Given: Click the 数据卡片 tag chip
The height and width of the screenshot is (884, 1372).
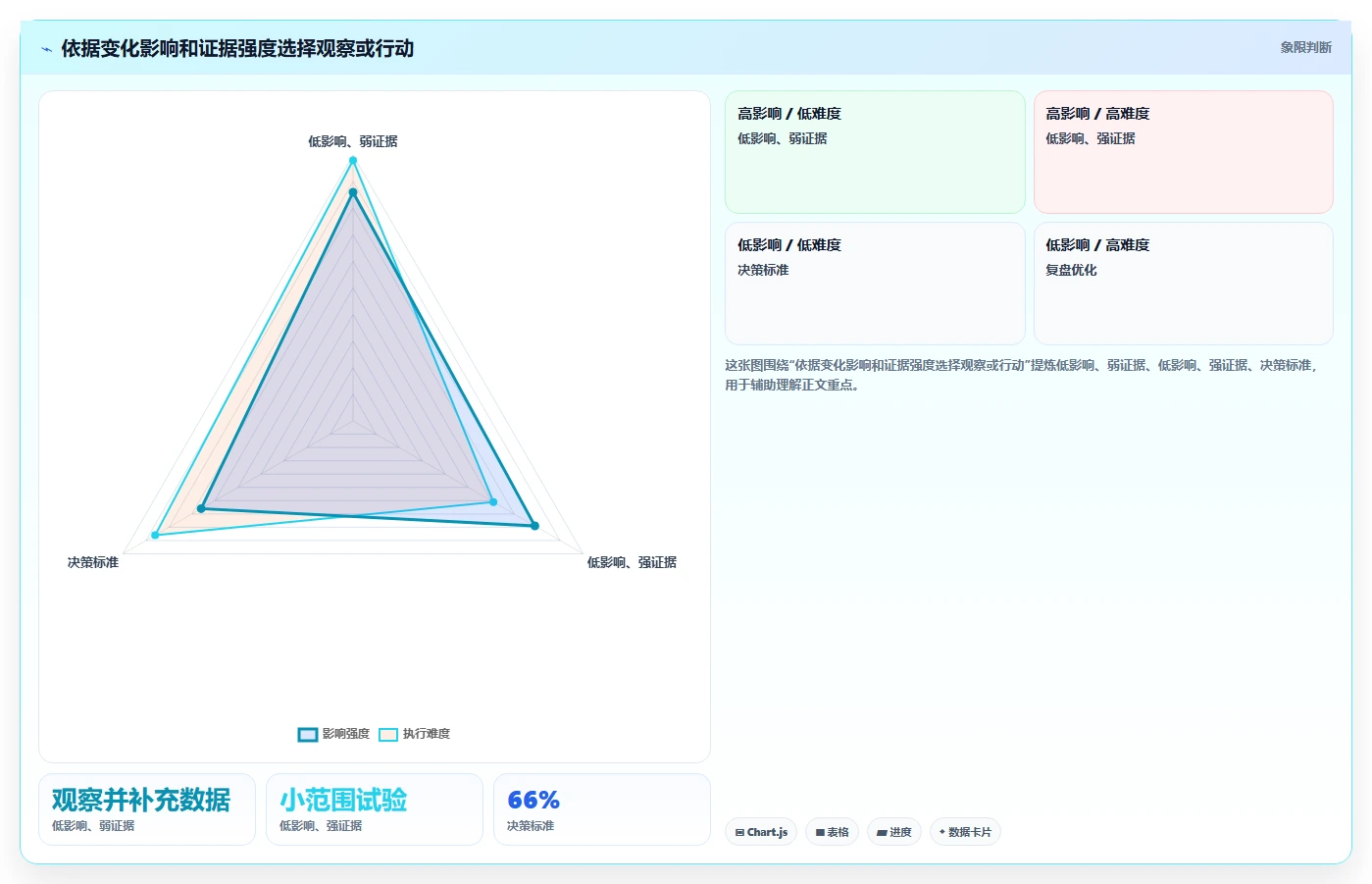Looking at the screenshot, I should [x=965, y=832].
